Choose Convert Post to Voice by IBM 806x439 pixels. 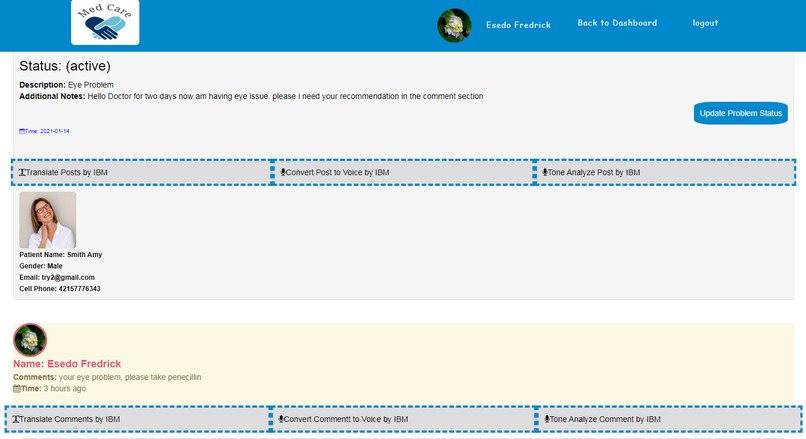[x=403, y=172]
